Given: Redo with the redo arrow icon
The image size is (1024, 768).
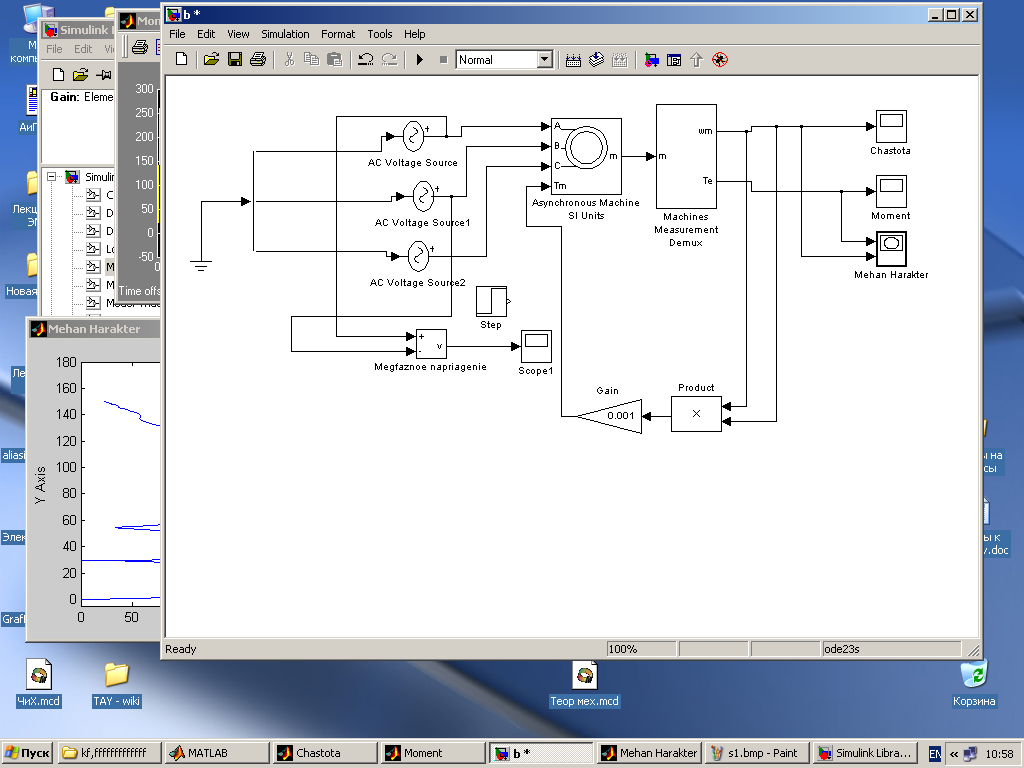Looking at the screenshot, I should pyautogui.click(x=389, y=59).
